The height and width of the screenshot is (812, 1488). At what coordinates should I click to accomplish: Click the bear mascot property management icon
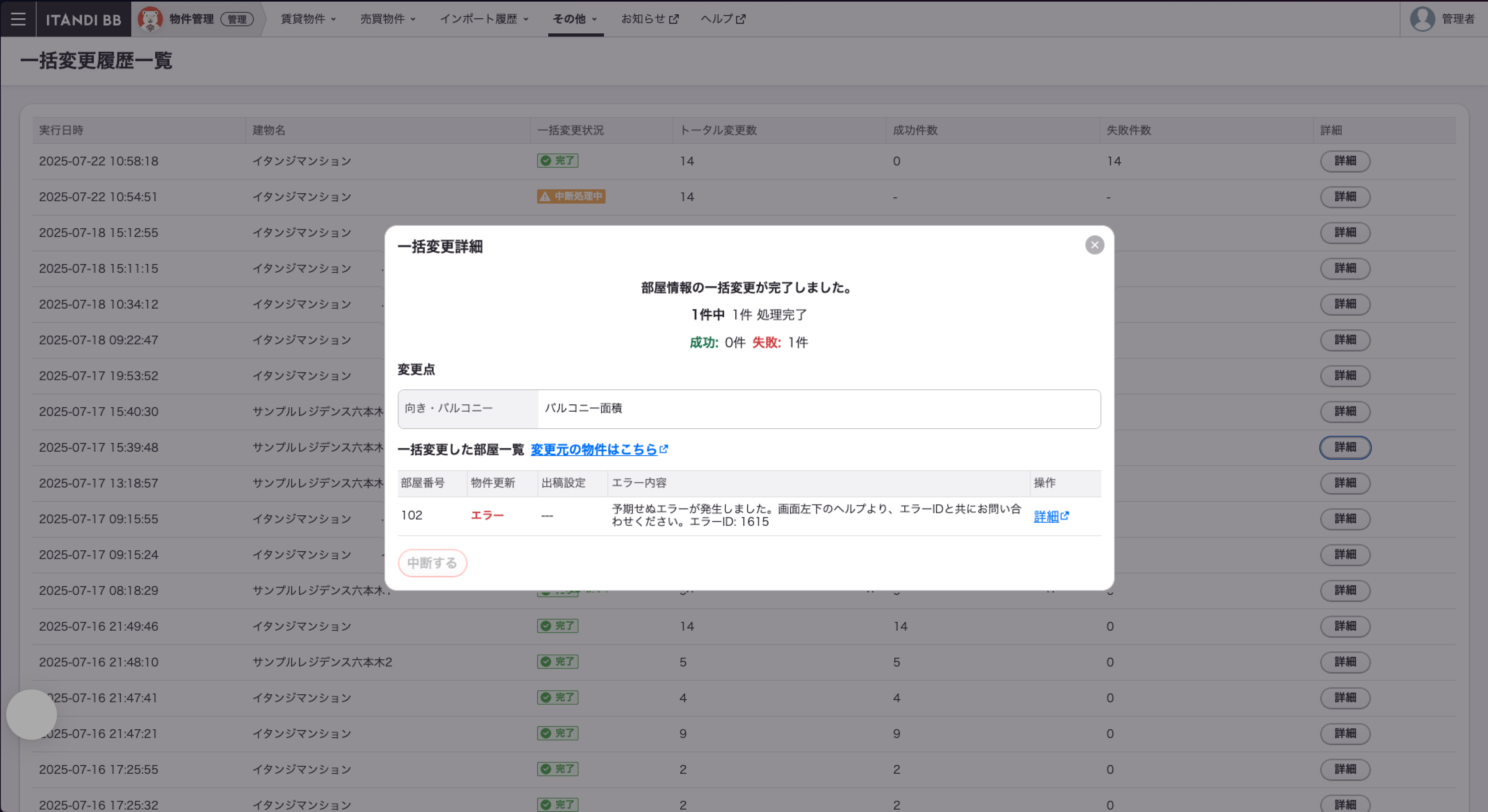pyautogui.click(x=150, y=19)
